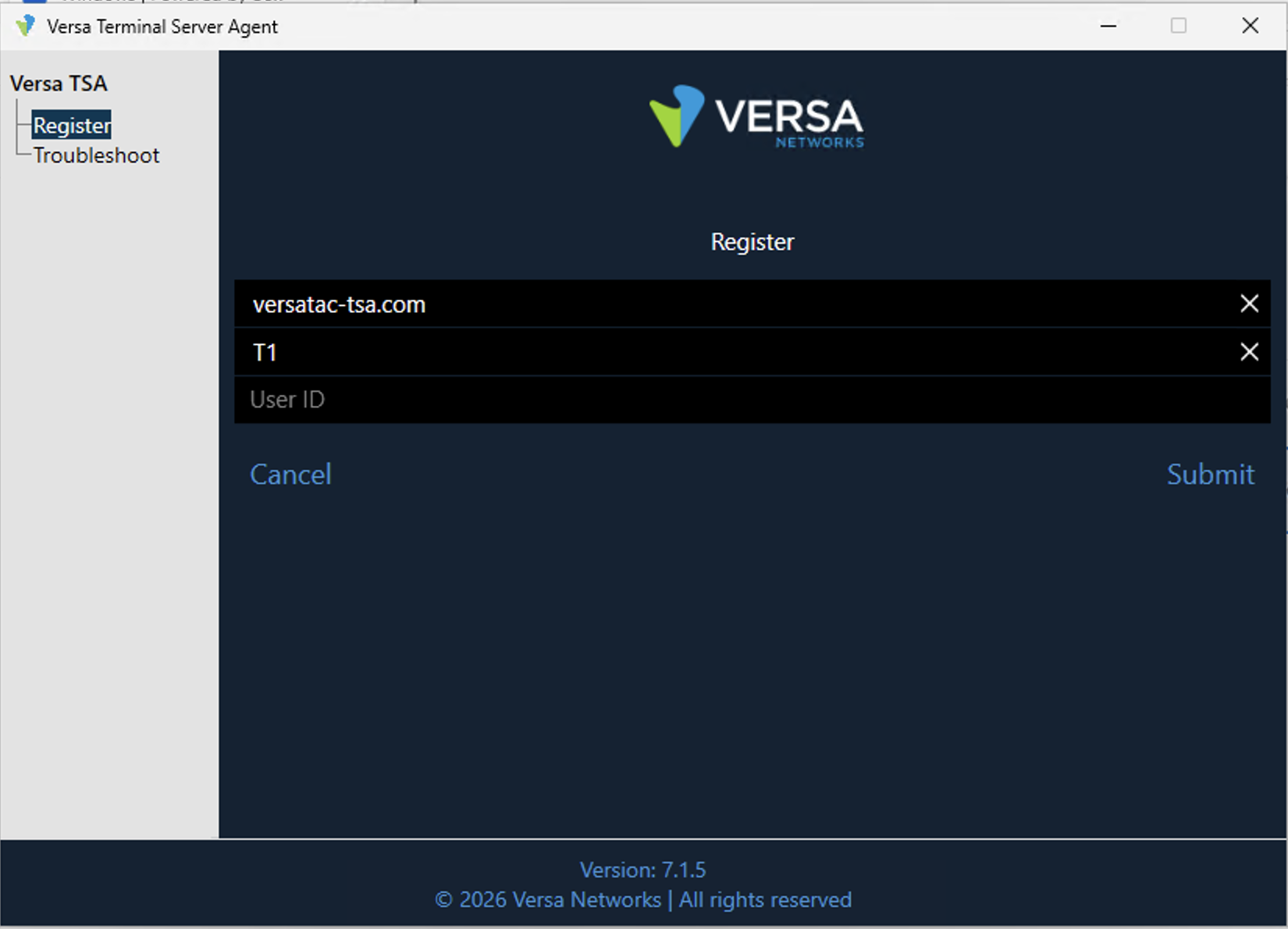
Task: Click the Version 7.1.5 label
Action: [x=643, y=870]
